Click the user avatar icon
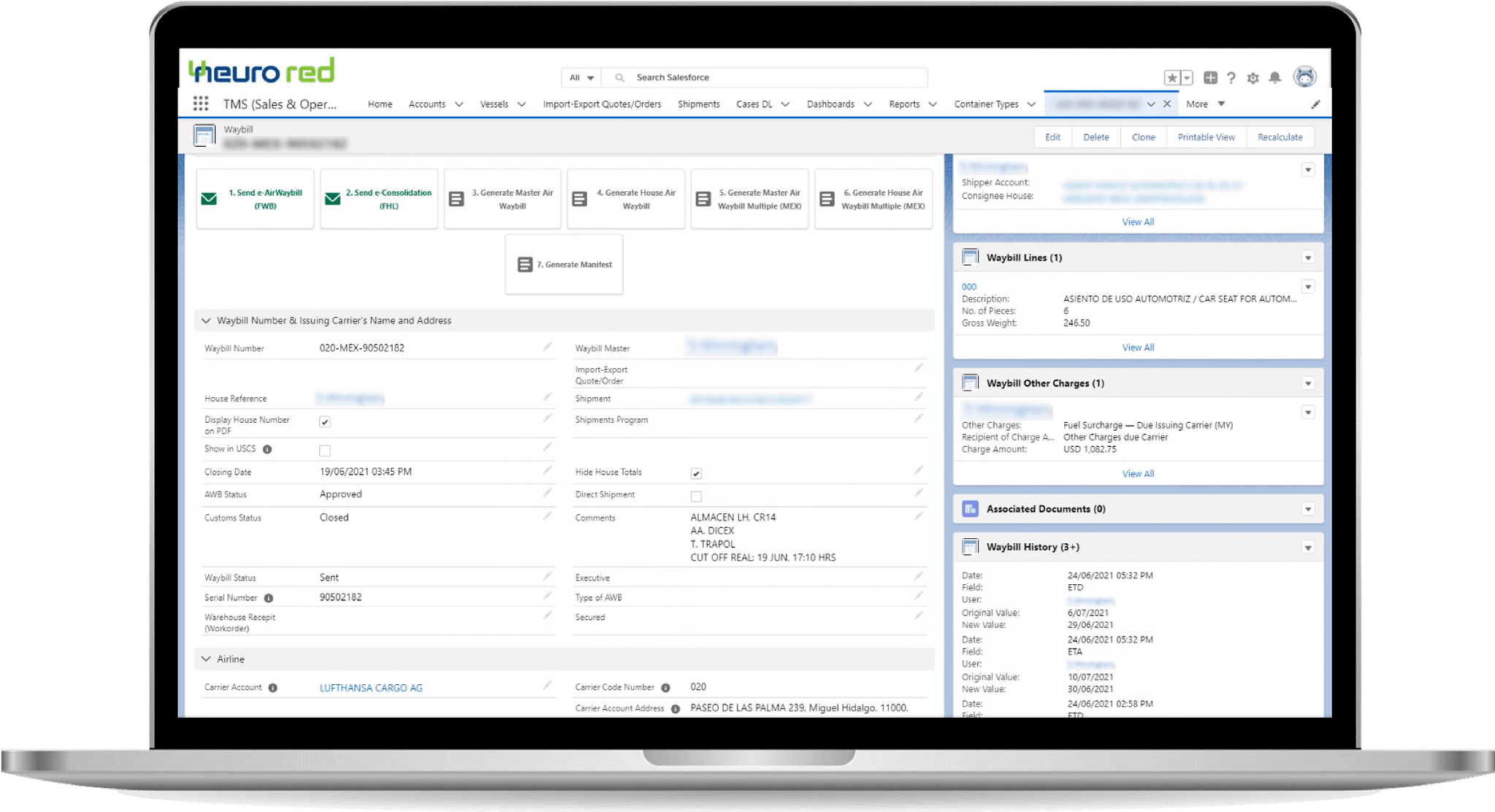 pos(1304,77)
